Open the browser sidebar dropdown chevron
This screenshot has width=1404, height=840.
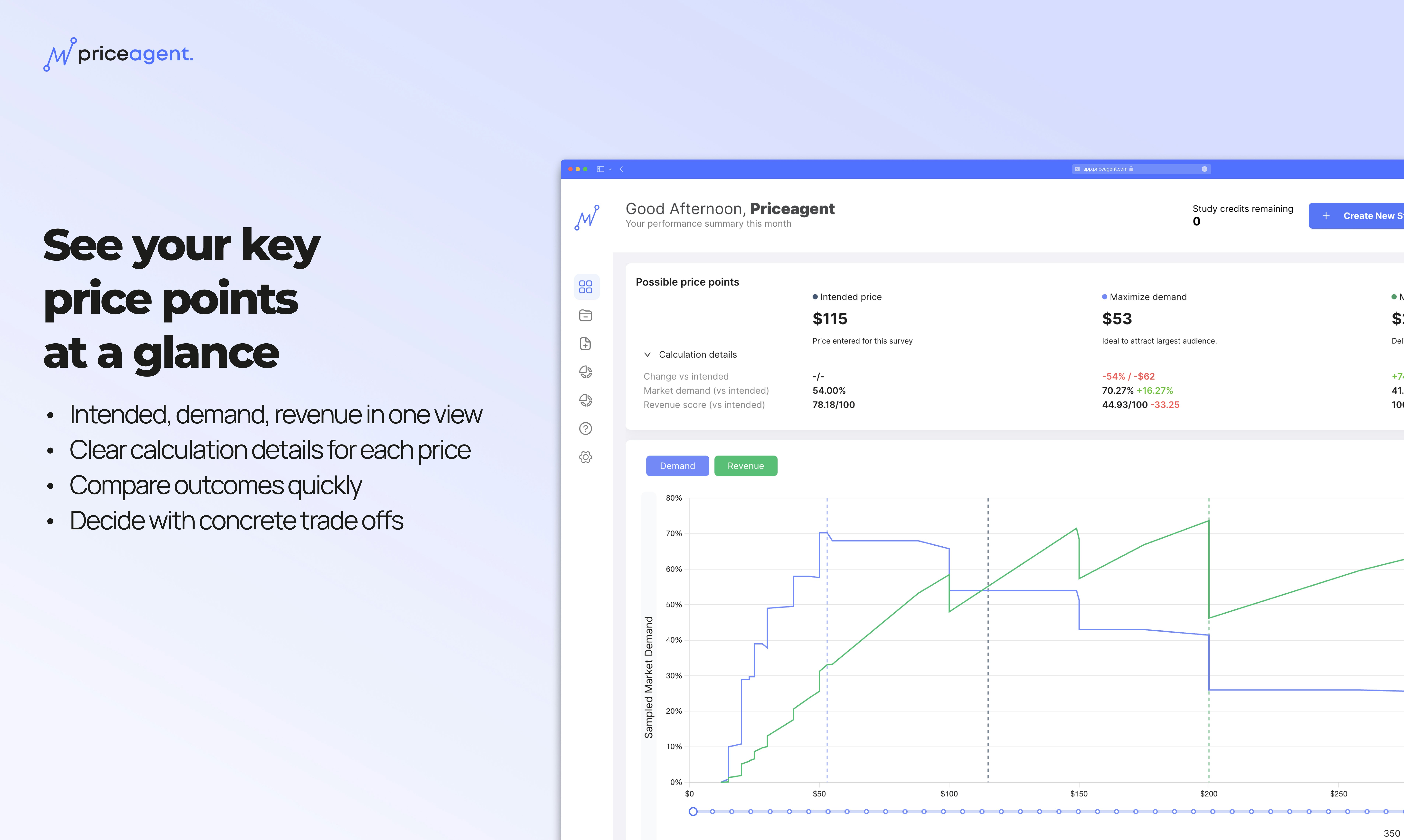click(610, 169)
